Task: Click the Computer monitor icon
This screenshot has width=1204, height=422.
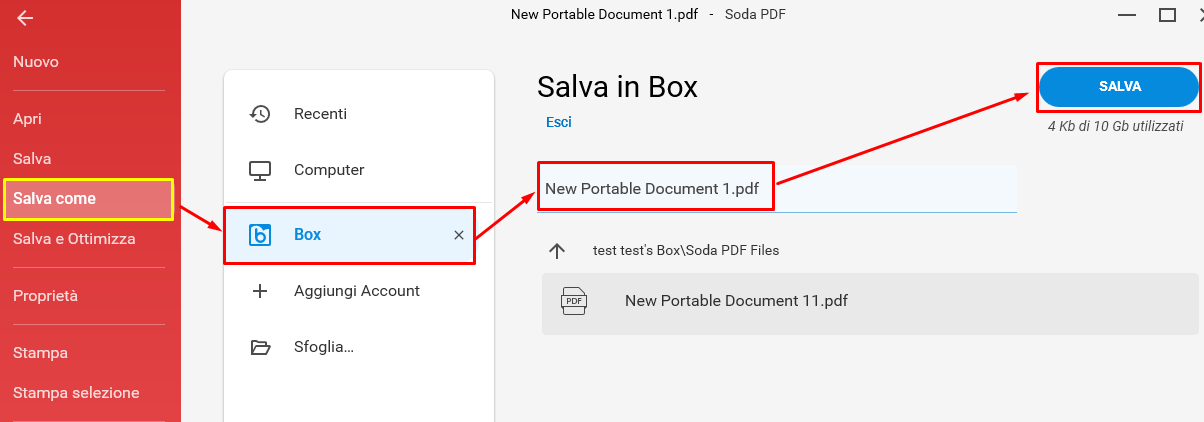Action: click(260, 170)
